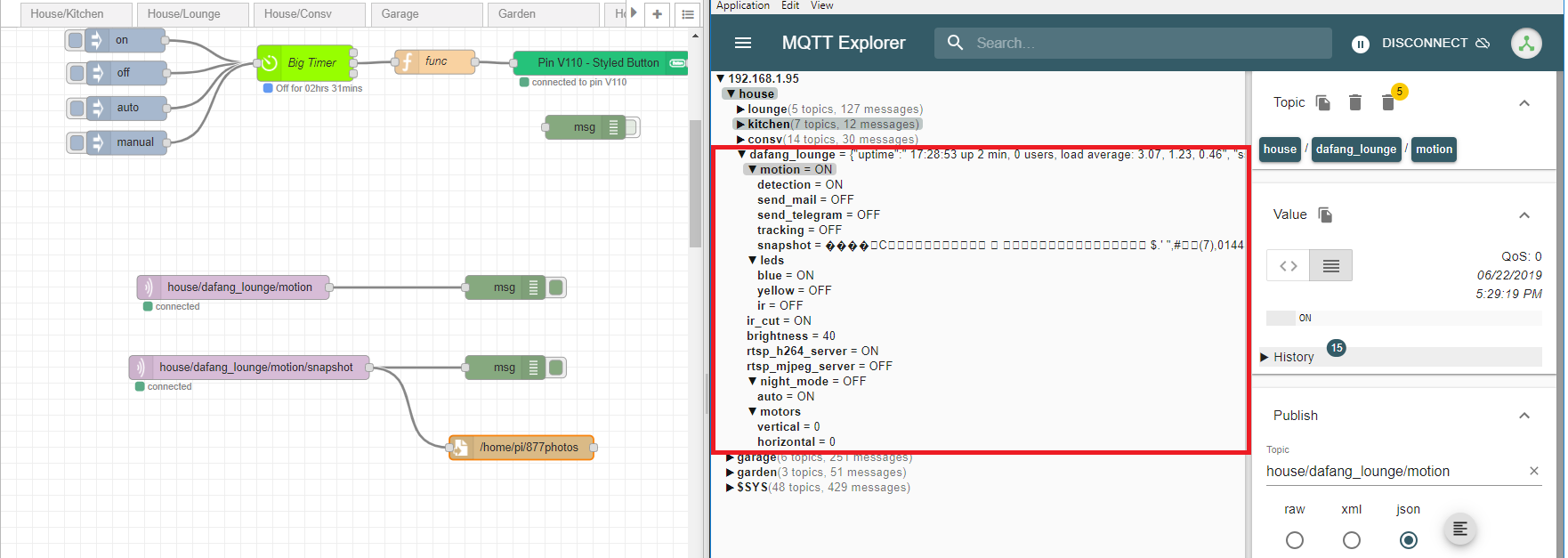
Task: Click MQTT icon on house/dafang_lounge/motion node
Action: (148, 287)
